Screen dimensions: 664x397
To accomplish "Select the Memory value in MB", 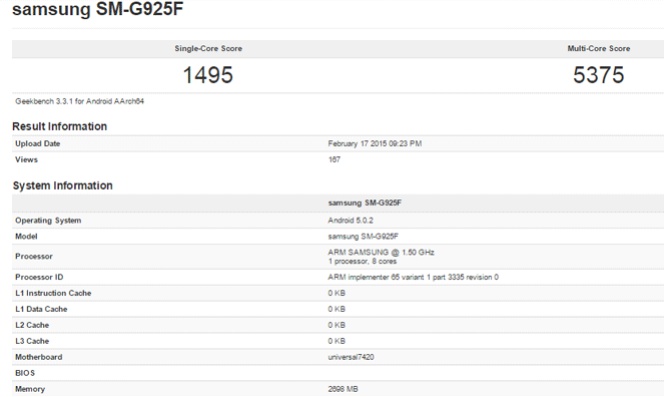I will click(343, 389).
